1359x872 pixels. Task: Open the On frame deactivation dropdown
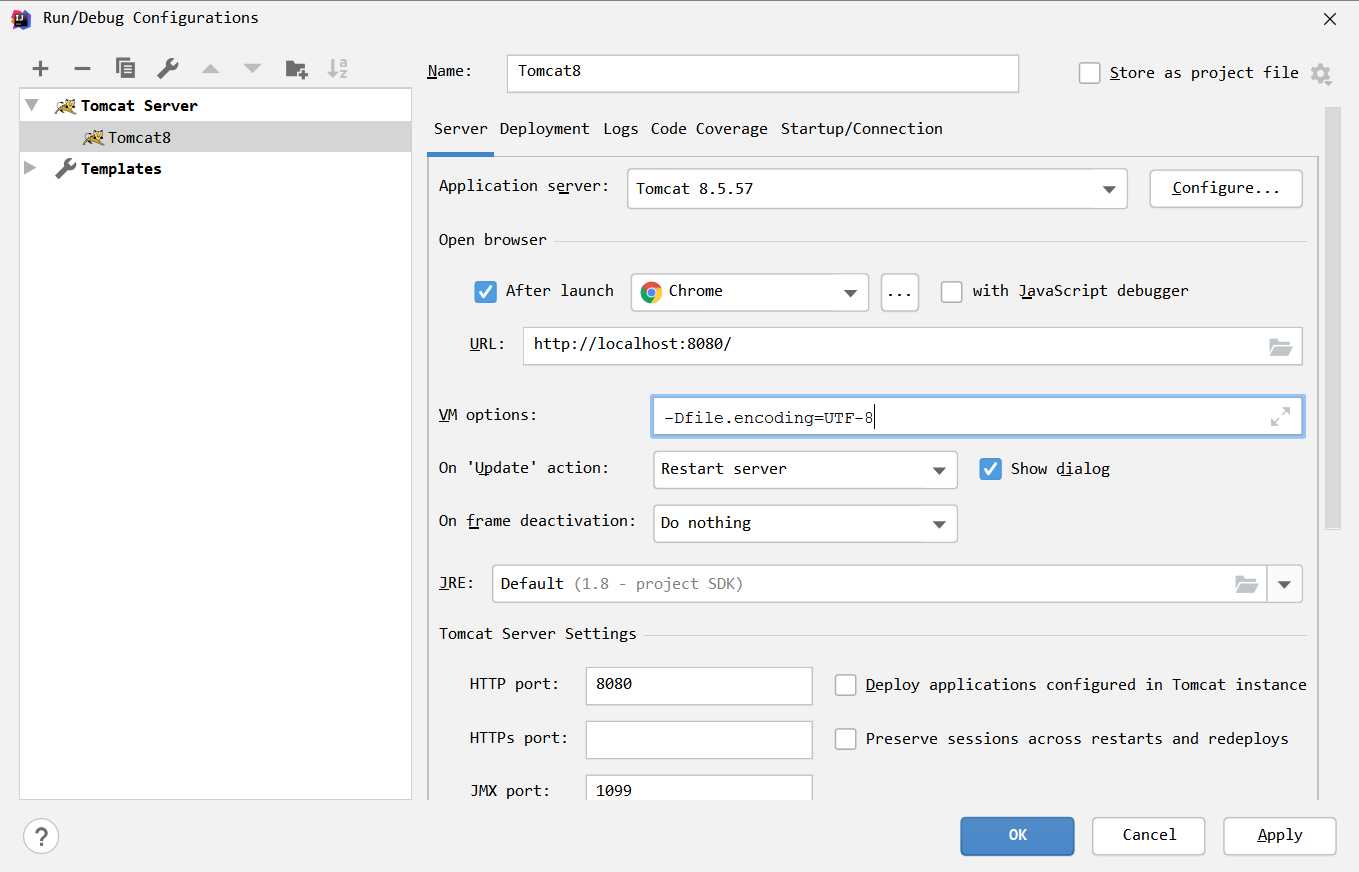(x=805, y=523)
